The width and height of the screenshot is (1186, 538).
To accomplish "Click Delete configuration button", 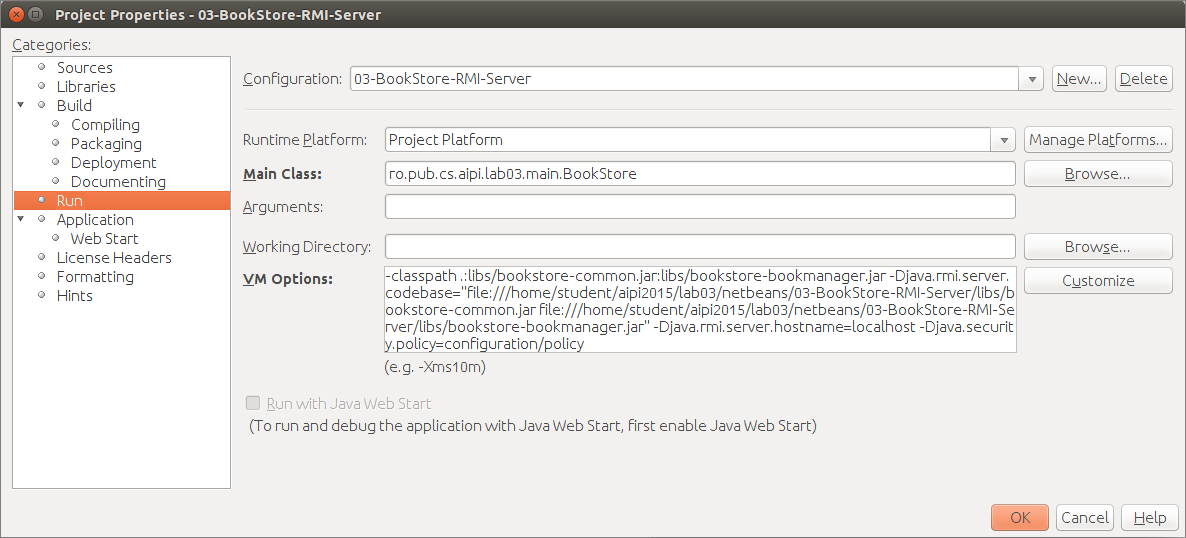I will 1144,79.
